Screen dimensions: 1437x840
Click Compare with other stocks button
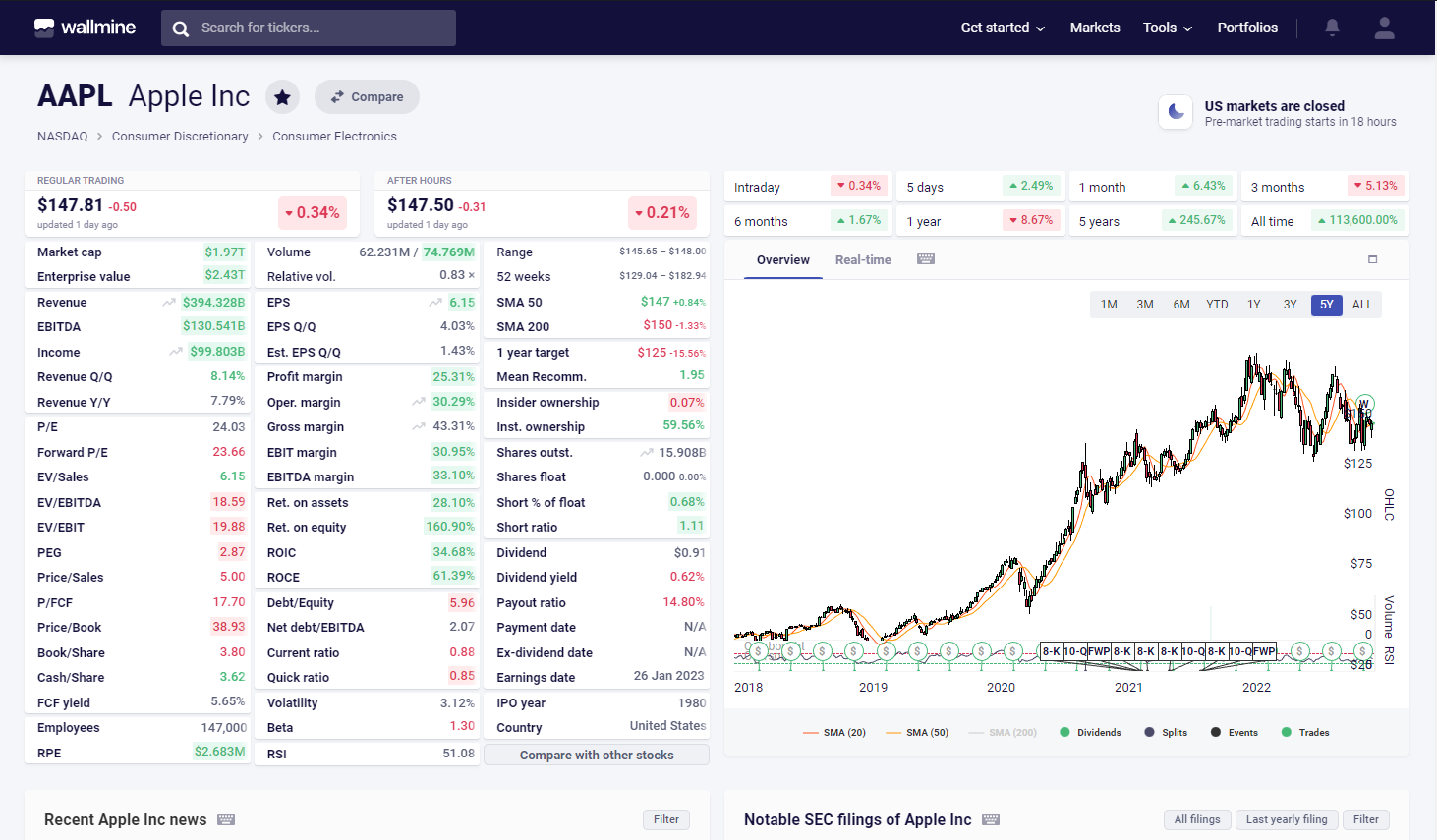[x=596, y=755]
